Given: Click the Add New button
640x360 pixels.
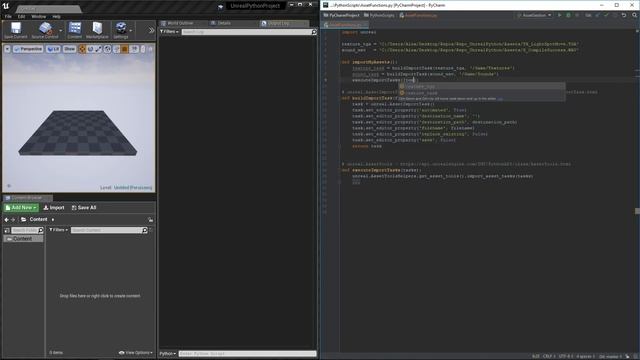Looking at the screenshot, I should (21, 207).
